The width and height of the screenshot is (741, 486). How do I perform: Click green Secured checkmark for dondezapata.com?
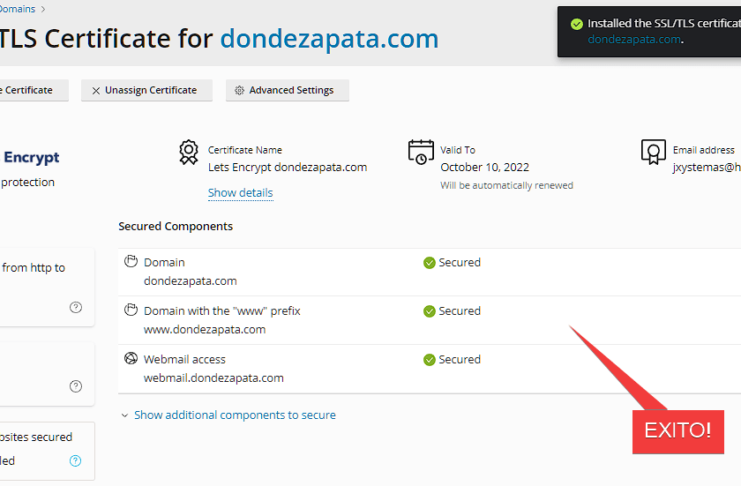click(x=429, y=263)
